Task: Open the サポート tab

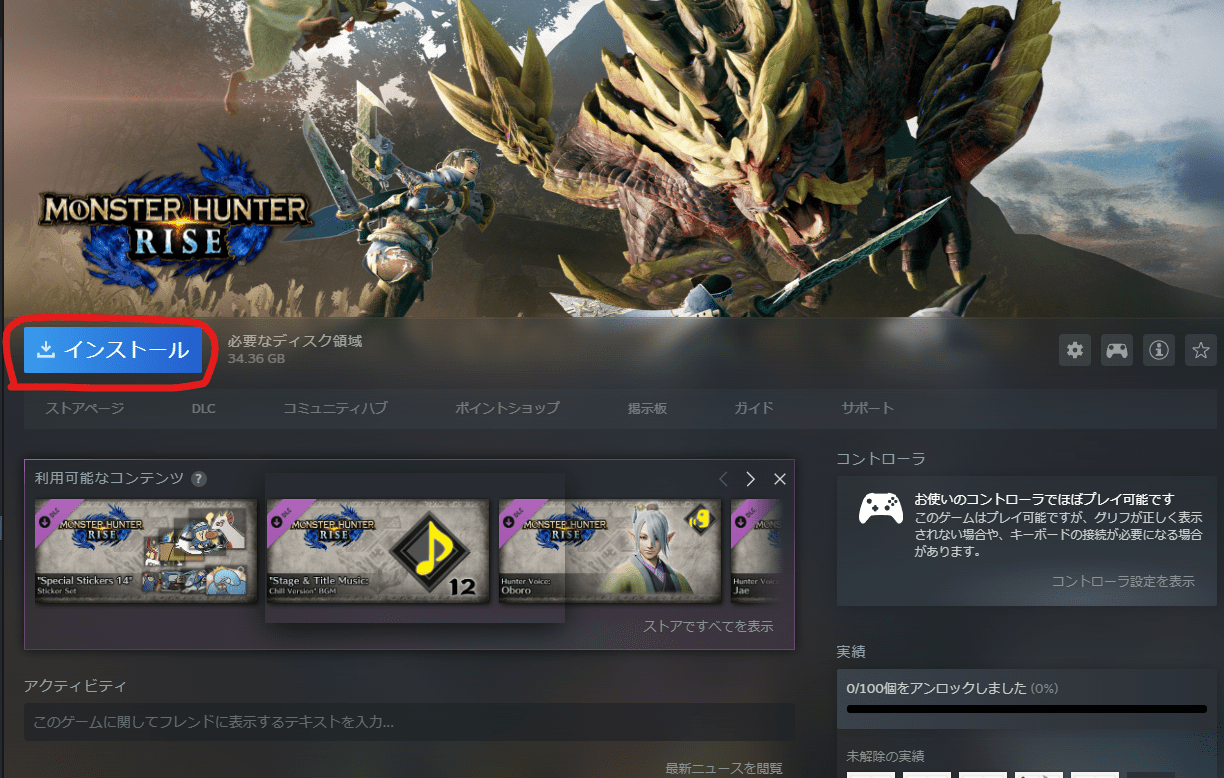Action: [x=868, y=408]
